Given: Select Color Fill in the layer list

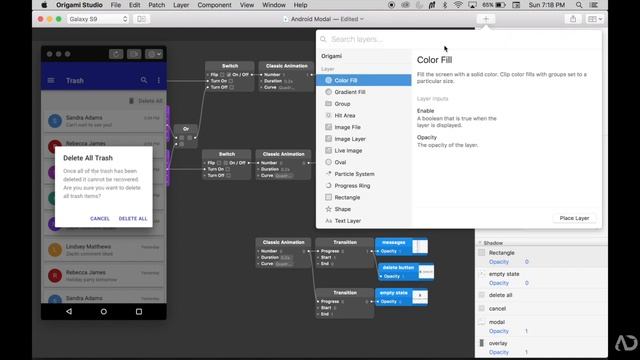Looking at the screenshot, I should (363, 80).
